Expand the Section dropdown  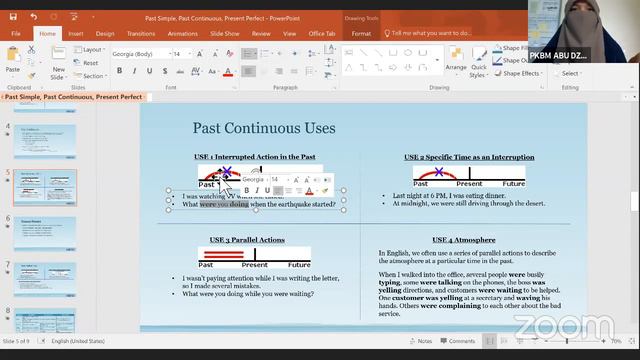(x=91, y=76)
